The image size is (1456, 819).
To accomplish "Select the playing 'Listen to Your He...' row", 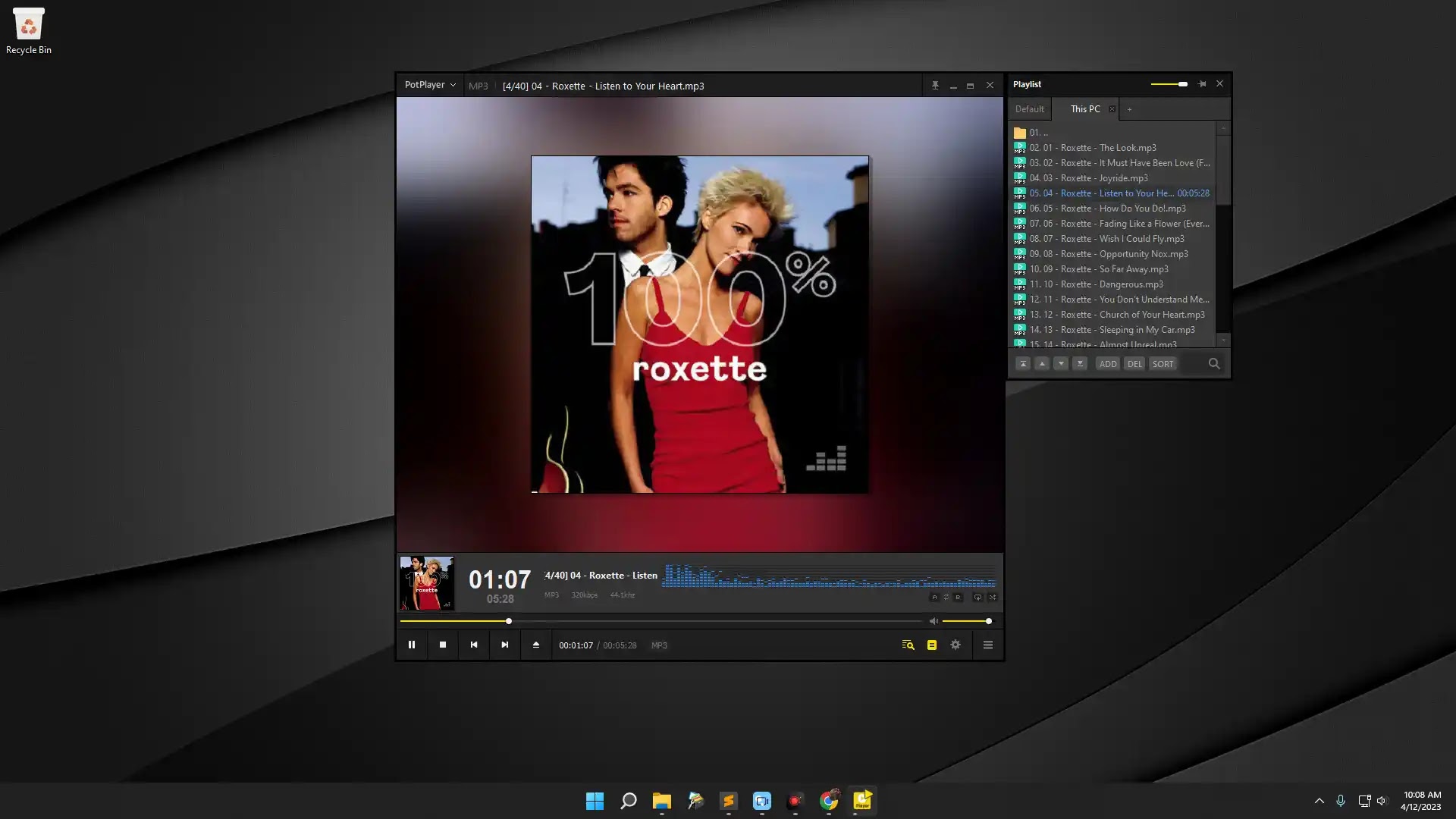I will pos(1112,193).
